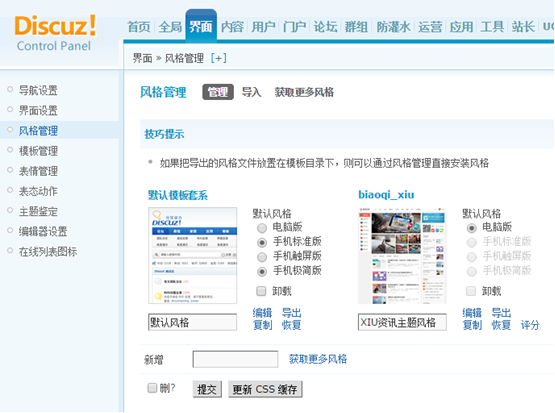Select 电脑版 radio for biaoqi_xiu style

pyautogui.click(x=471, y=228)
